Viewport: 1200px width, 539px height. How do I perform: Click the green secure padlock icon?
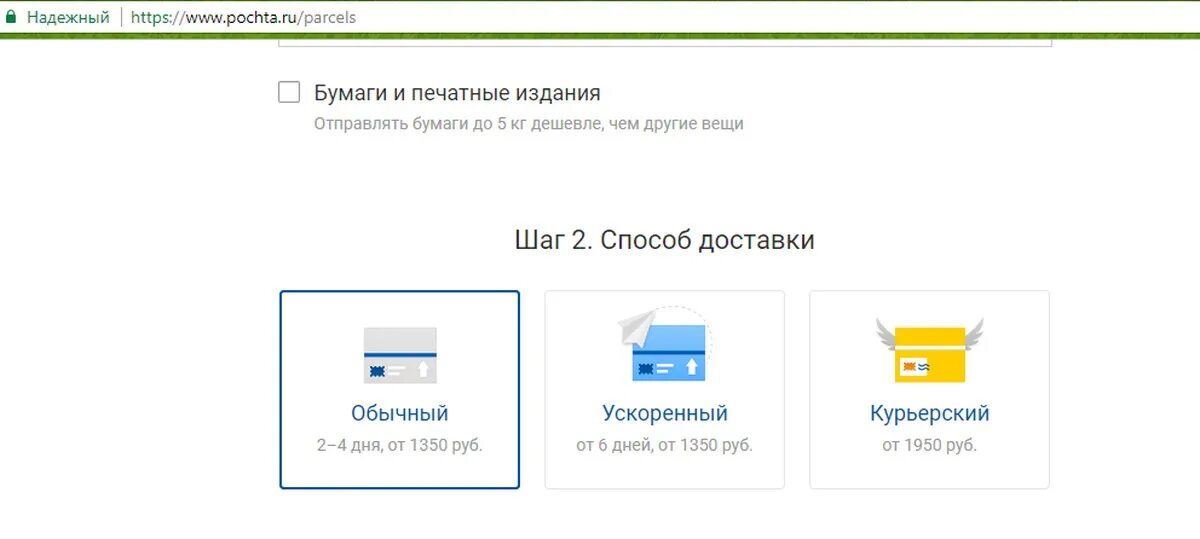pyautogui.click(x=12, y=17)
